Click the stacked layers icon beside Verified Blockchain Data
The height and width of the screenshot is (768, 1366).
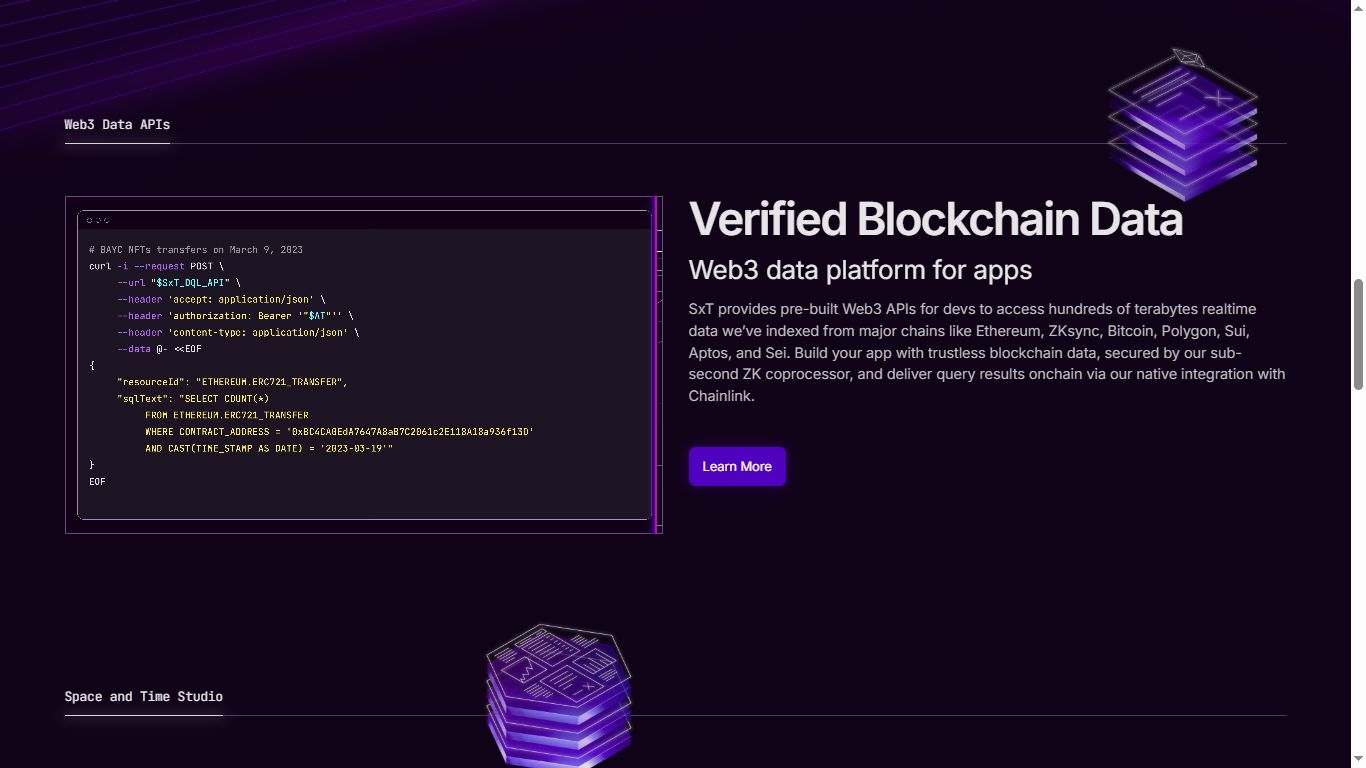tap(1182, 124)
